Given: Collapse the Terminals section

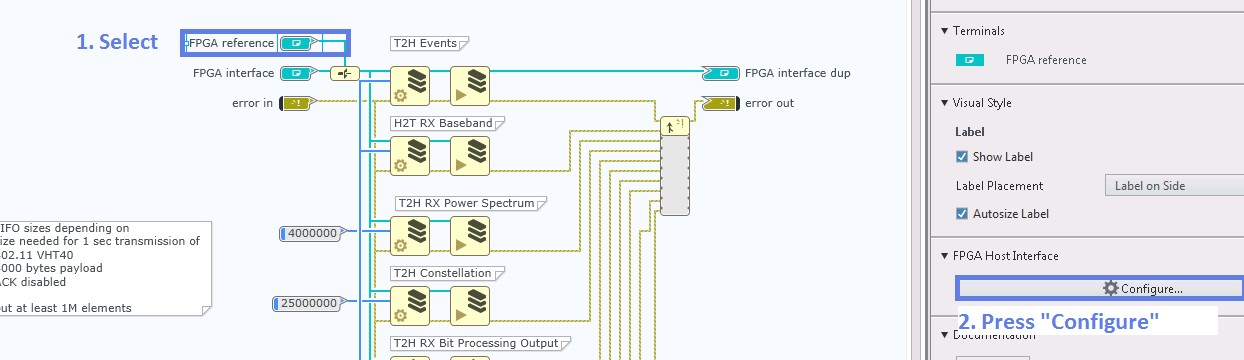Looking at the screenshot, I should pyautogui.click(x=945, y=31).
